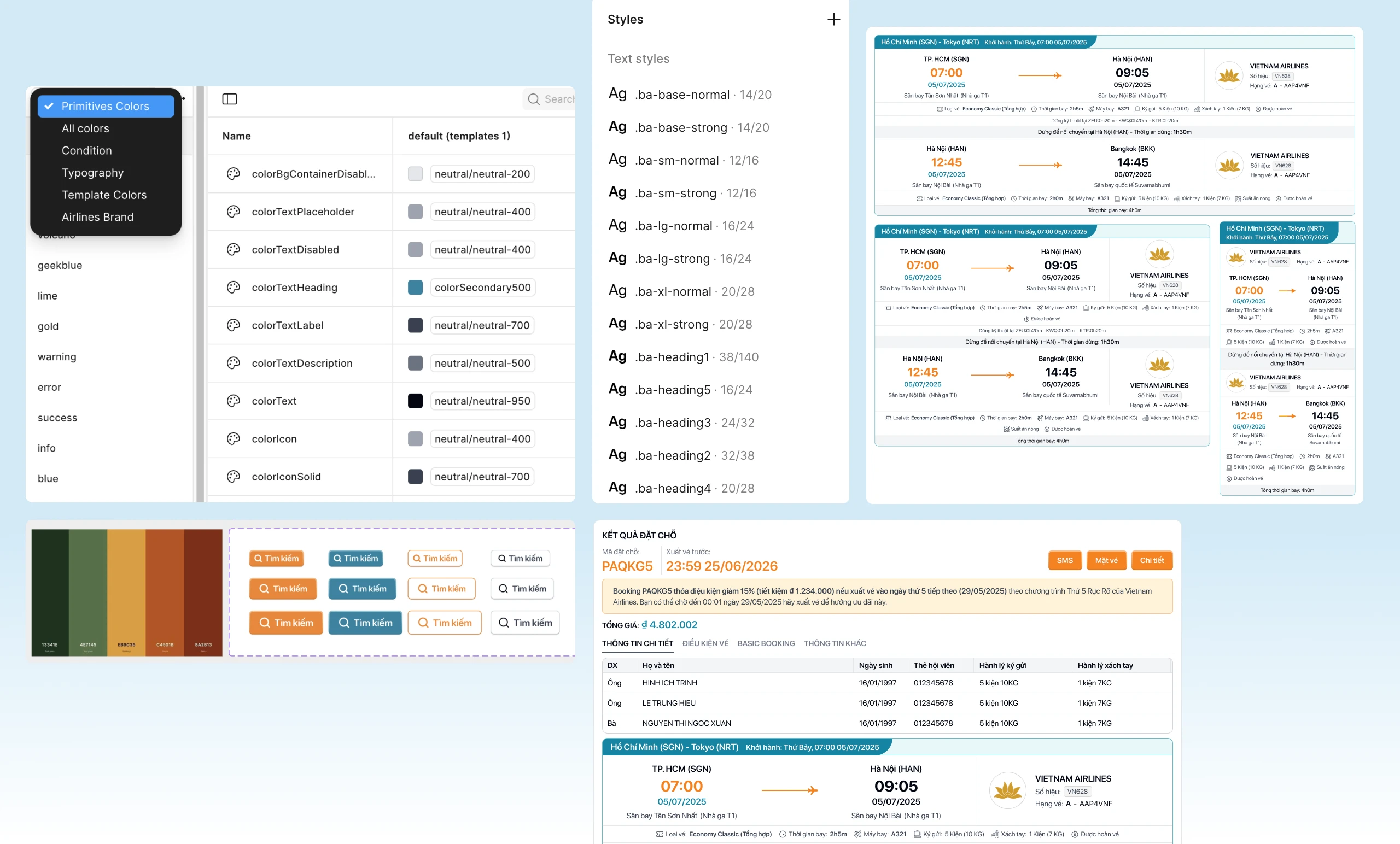Select gold color group in sidebar

[48, 326]
